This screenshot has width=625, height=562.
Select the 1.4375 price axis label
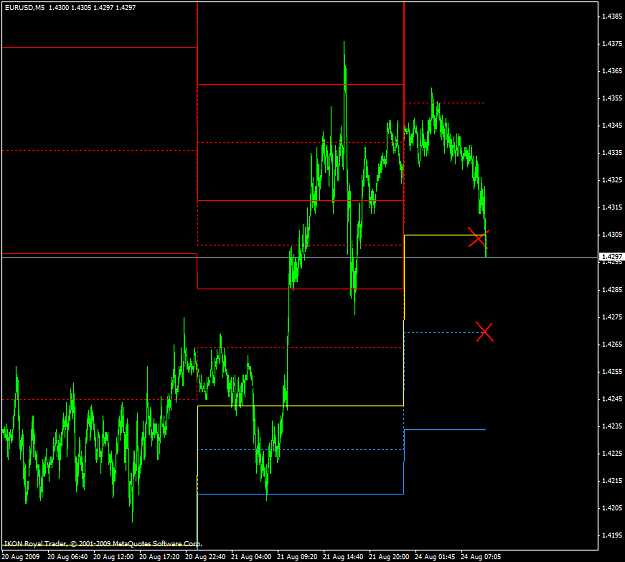click(612, 44)
